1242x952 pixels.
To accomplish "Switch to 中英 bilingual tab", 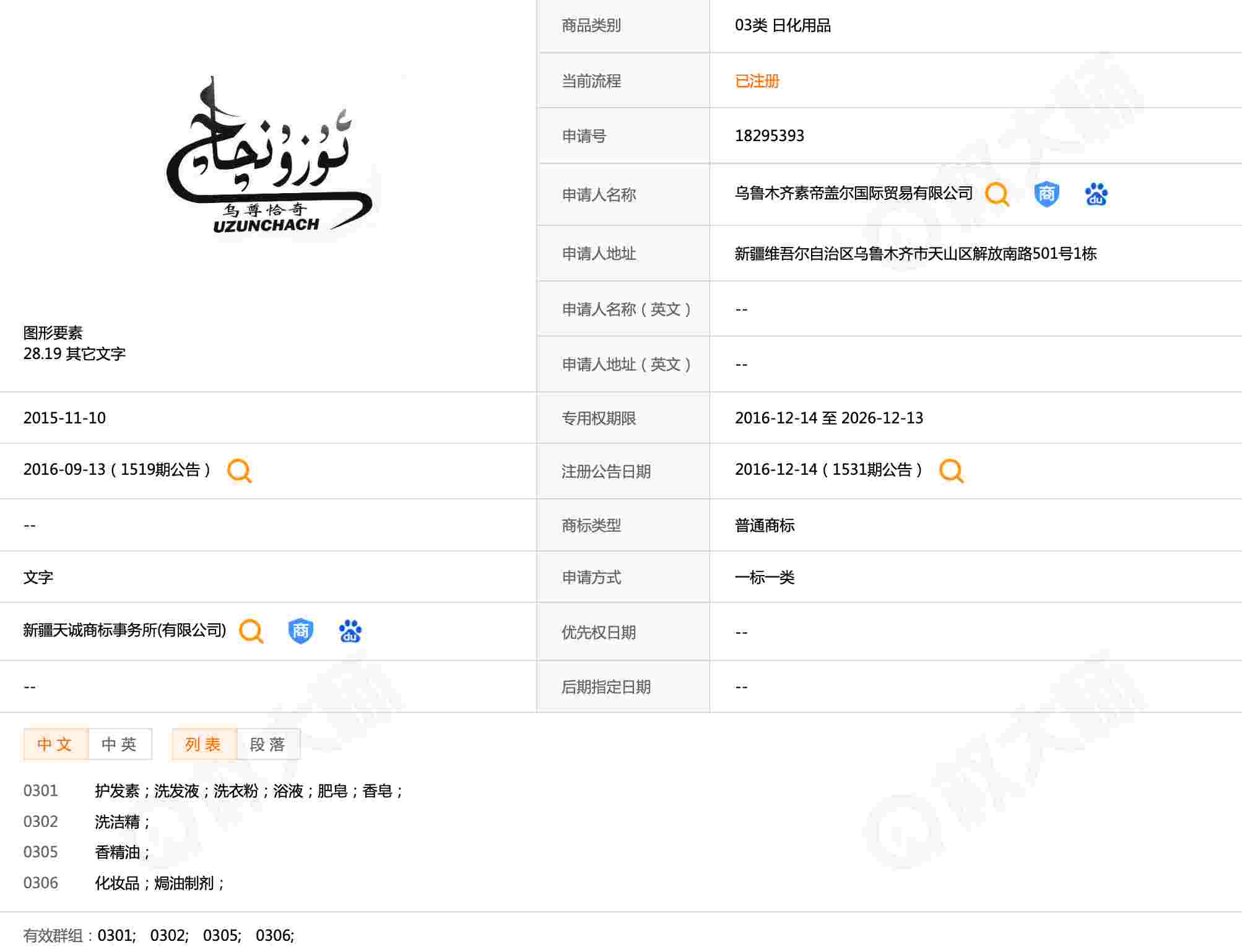I will click(x=119, y=744).
